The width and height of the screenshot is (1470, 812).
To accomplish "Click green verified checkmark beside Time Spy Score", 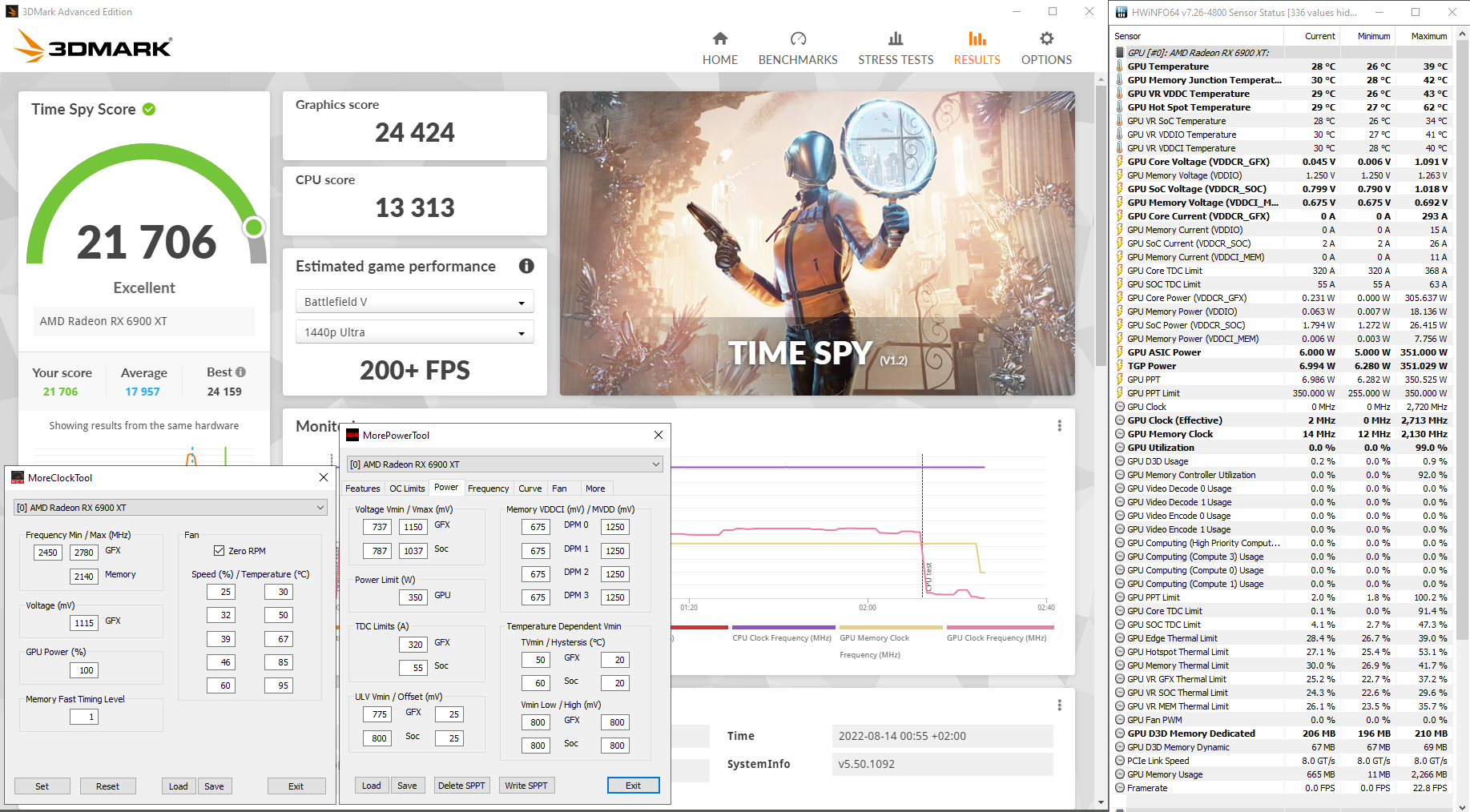I will click(149, 109).
